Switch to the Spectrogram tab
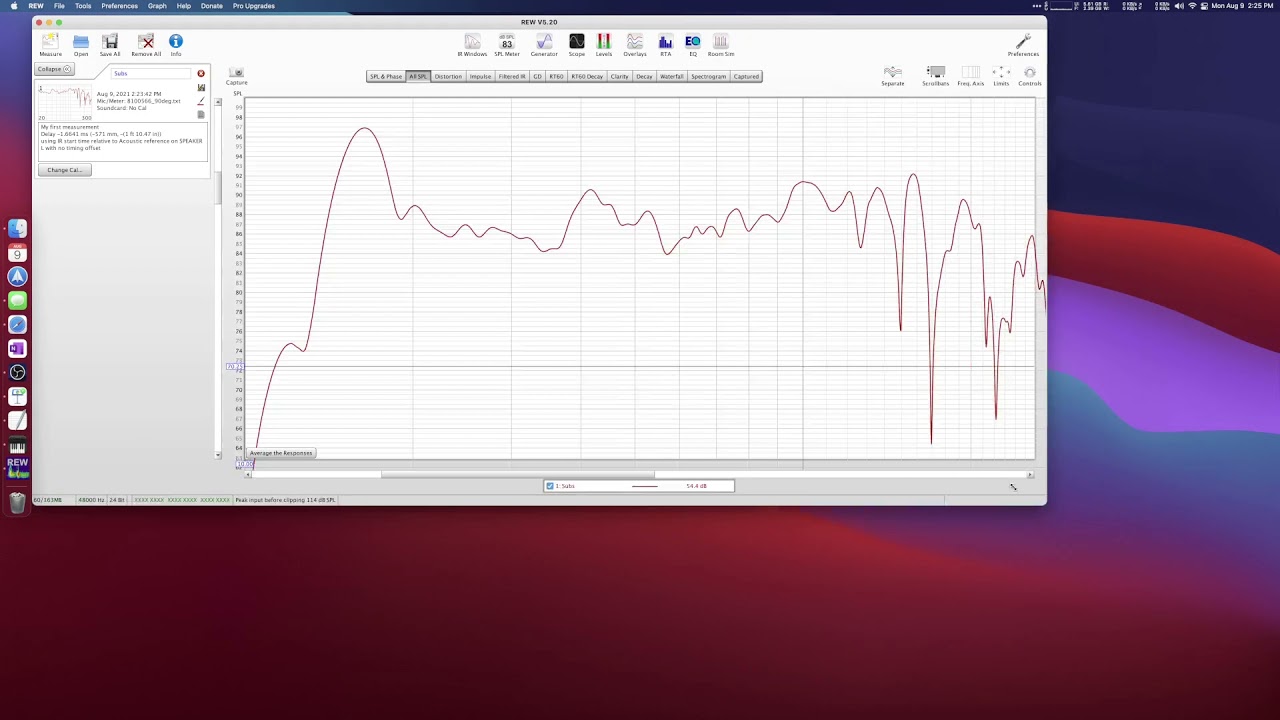This screenshot has height=720, width=1280. [x=708, y=76]
